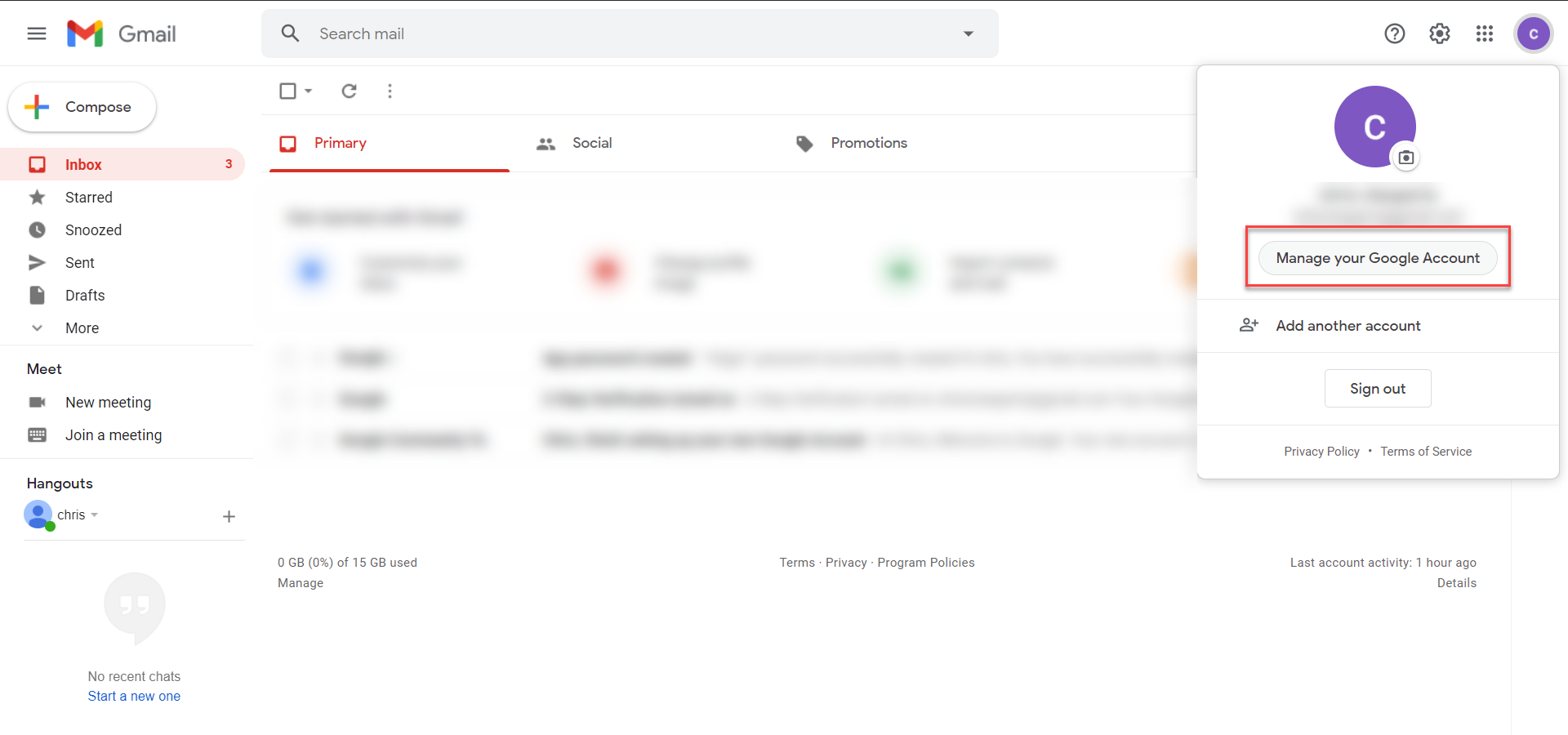Expand the More labels section
Screen dimensions: 1568x735
tap(122, 327)
